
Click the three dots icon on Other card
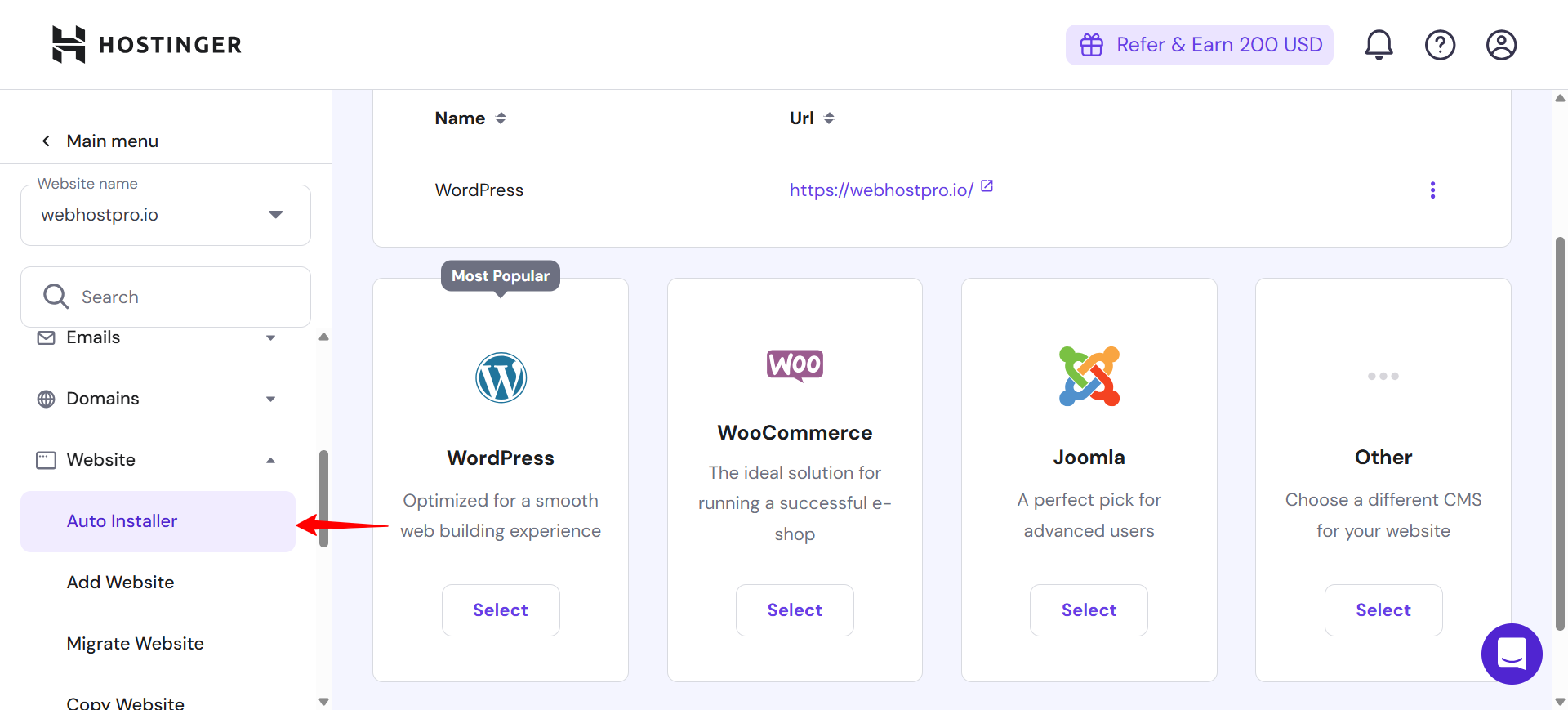click(1383, 377)
